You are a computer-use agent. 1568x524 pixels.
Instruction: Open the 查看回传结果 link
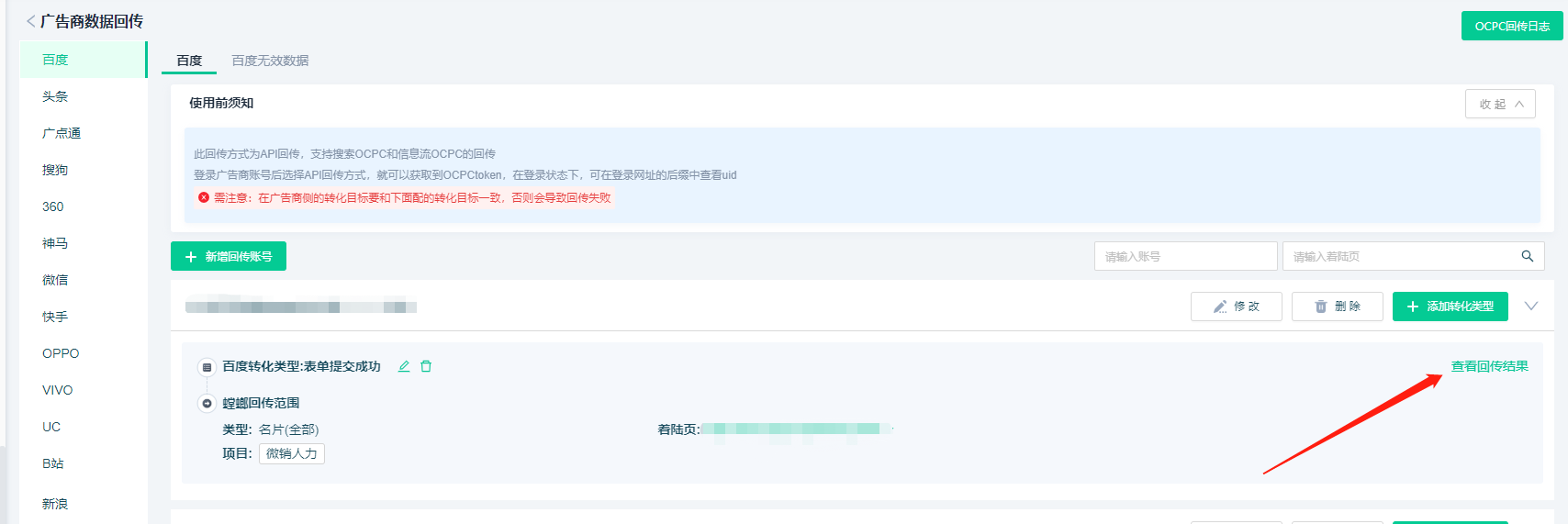1489,366
